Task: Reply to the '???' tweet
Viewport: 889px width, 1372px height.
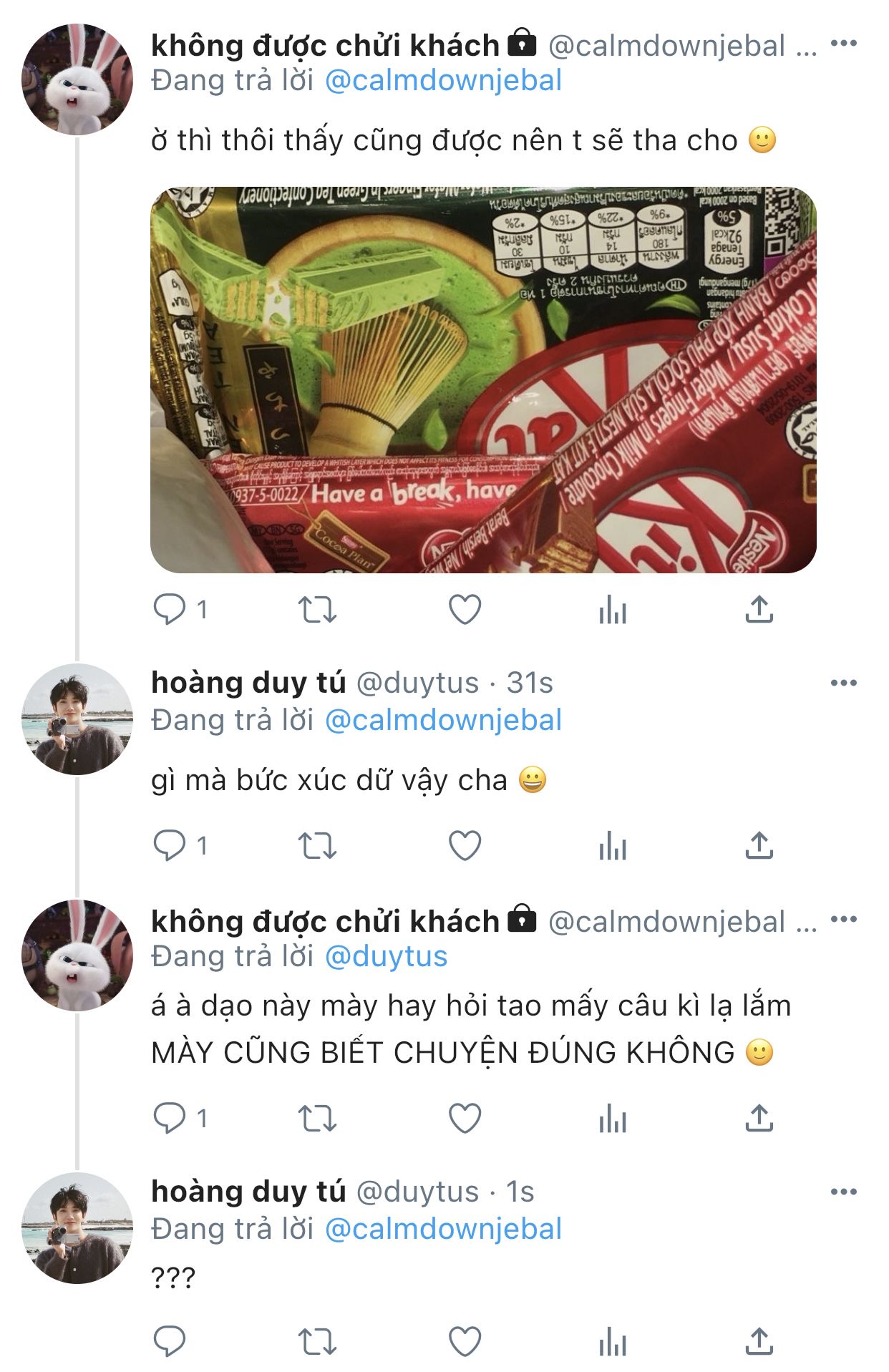Action: click(x=170, y=1341)
